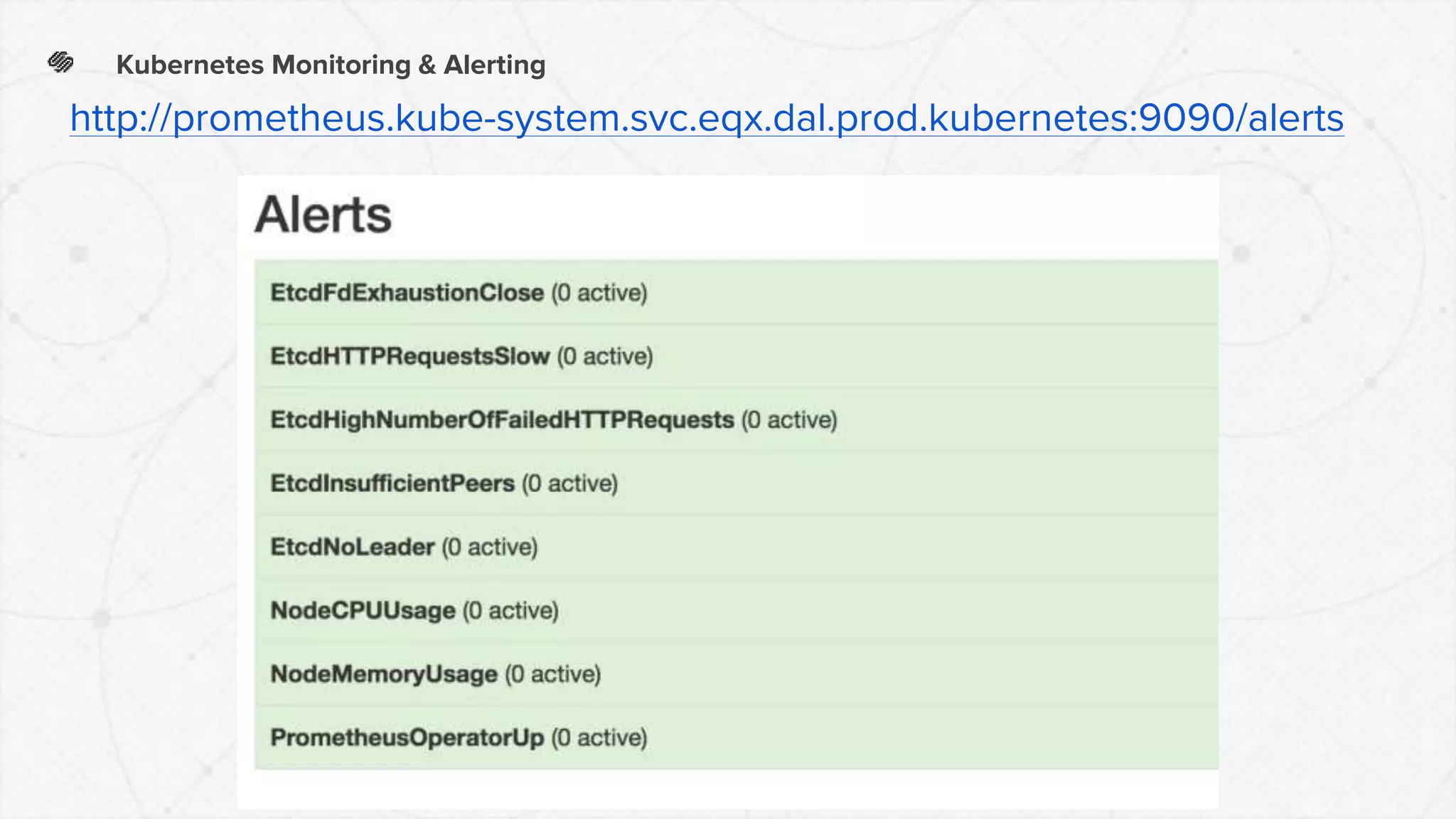Click the Squarespace logo icon

tap(61, 63)
